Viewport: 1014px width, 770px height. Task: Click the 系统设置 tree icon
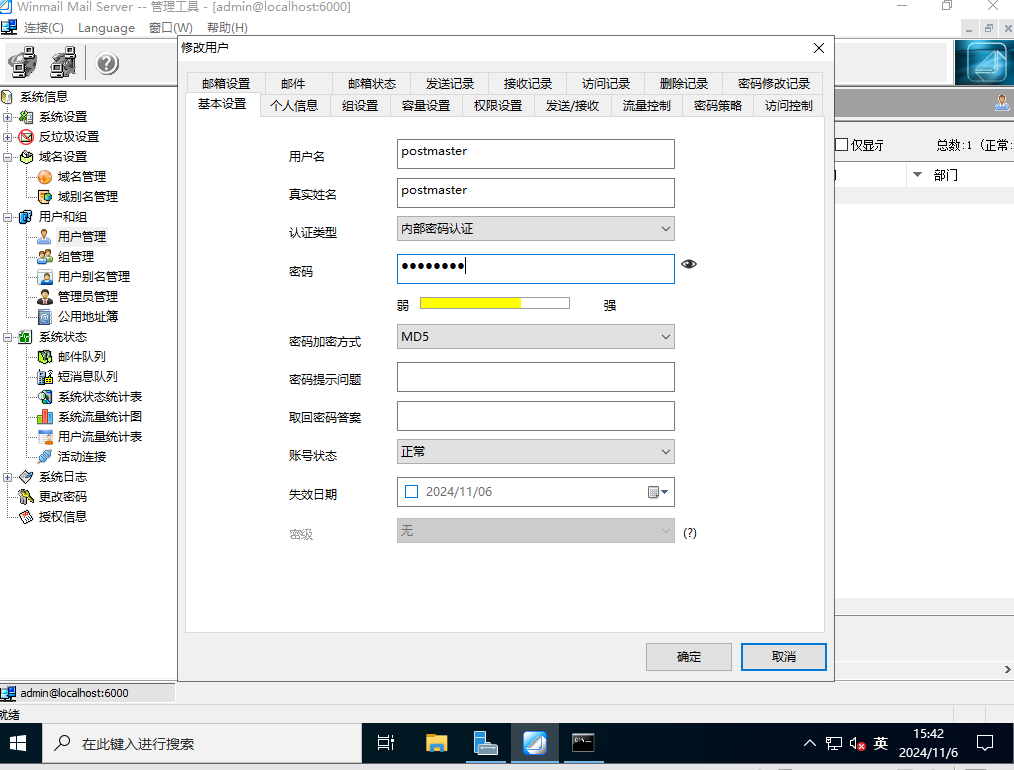pos(26,117)
